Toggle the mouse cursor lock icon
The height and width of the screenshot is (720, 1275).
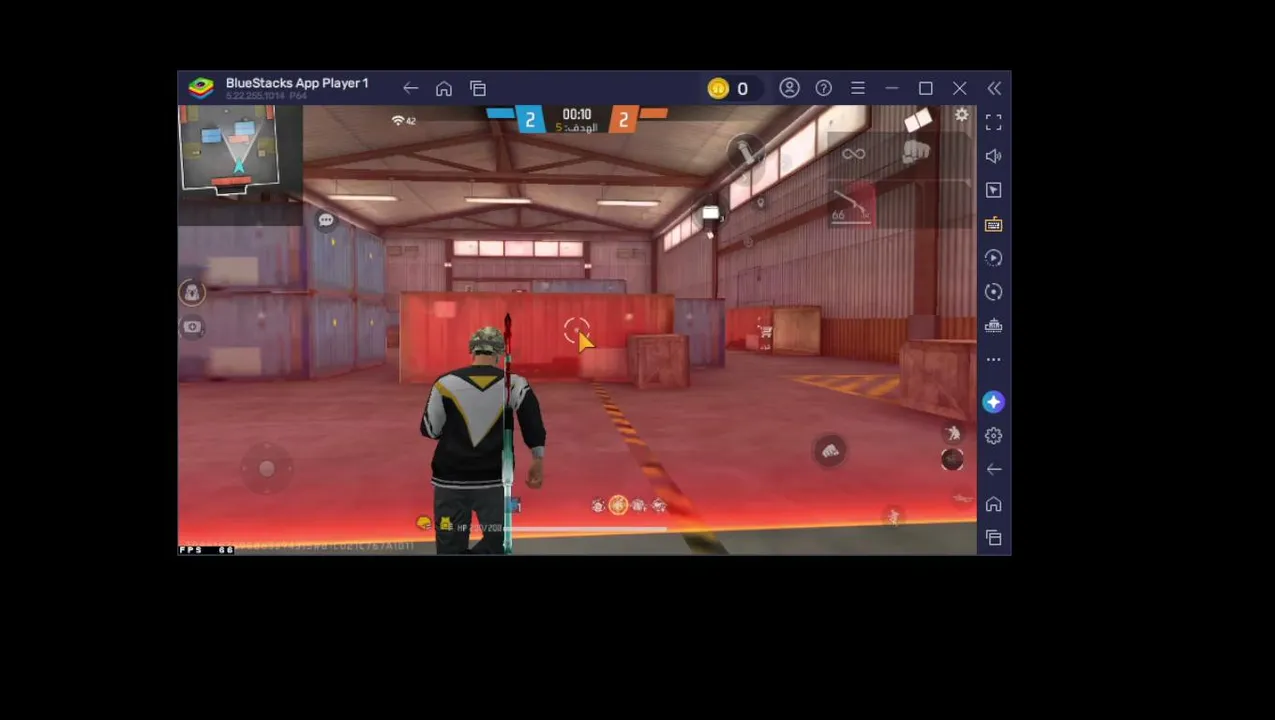[x=993, y=190]
